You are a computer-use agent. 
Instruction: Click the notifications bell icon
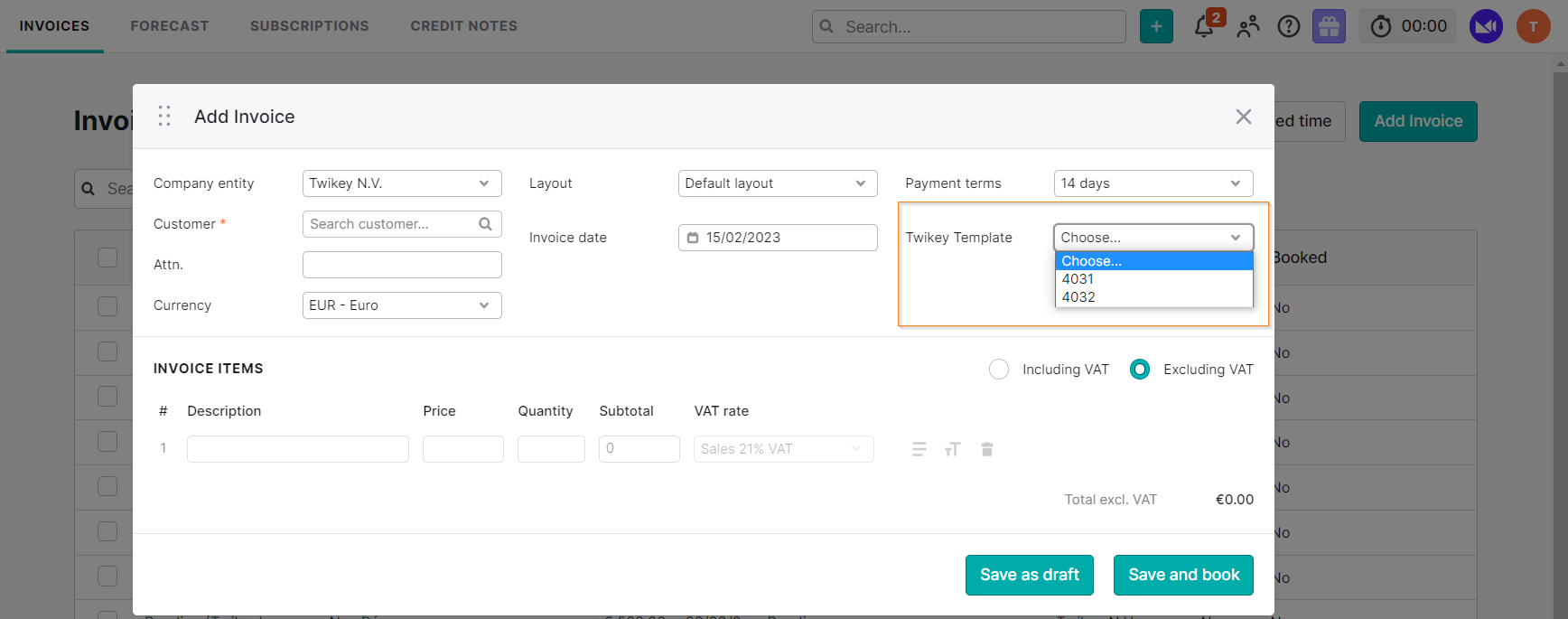pos(1204,27)
